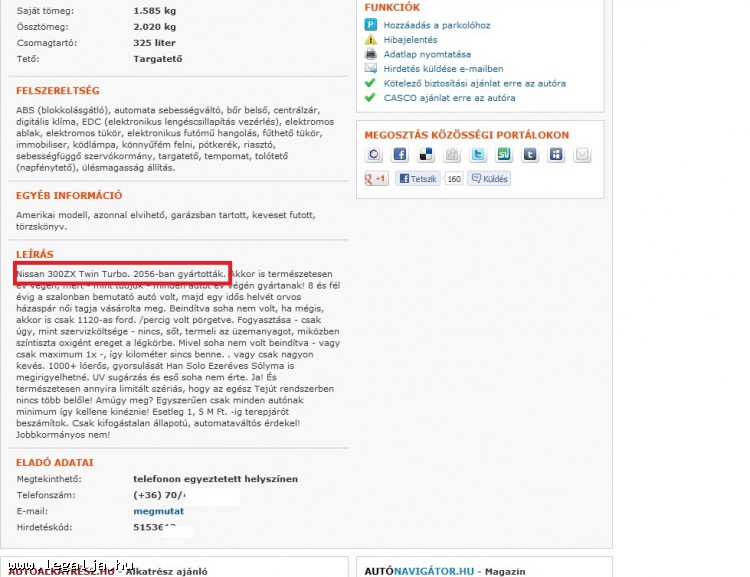Open 'Hozzáadás a parkolóhoz' link
Viewport: 750px width, 577px height.
(437, 24)
